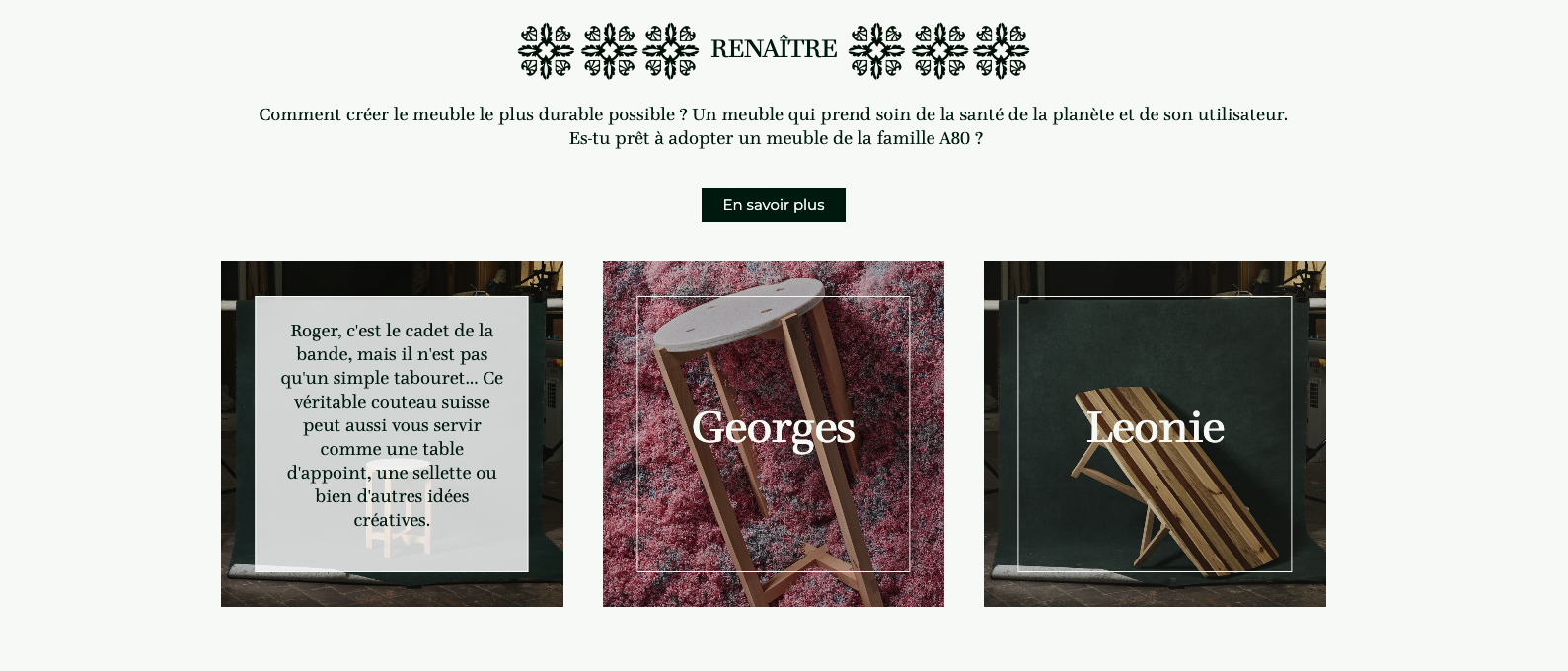Open the Leonie product card

click(x=1155, y=434)
